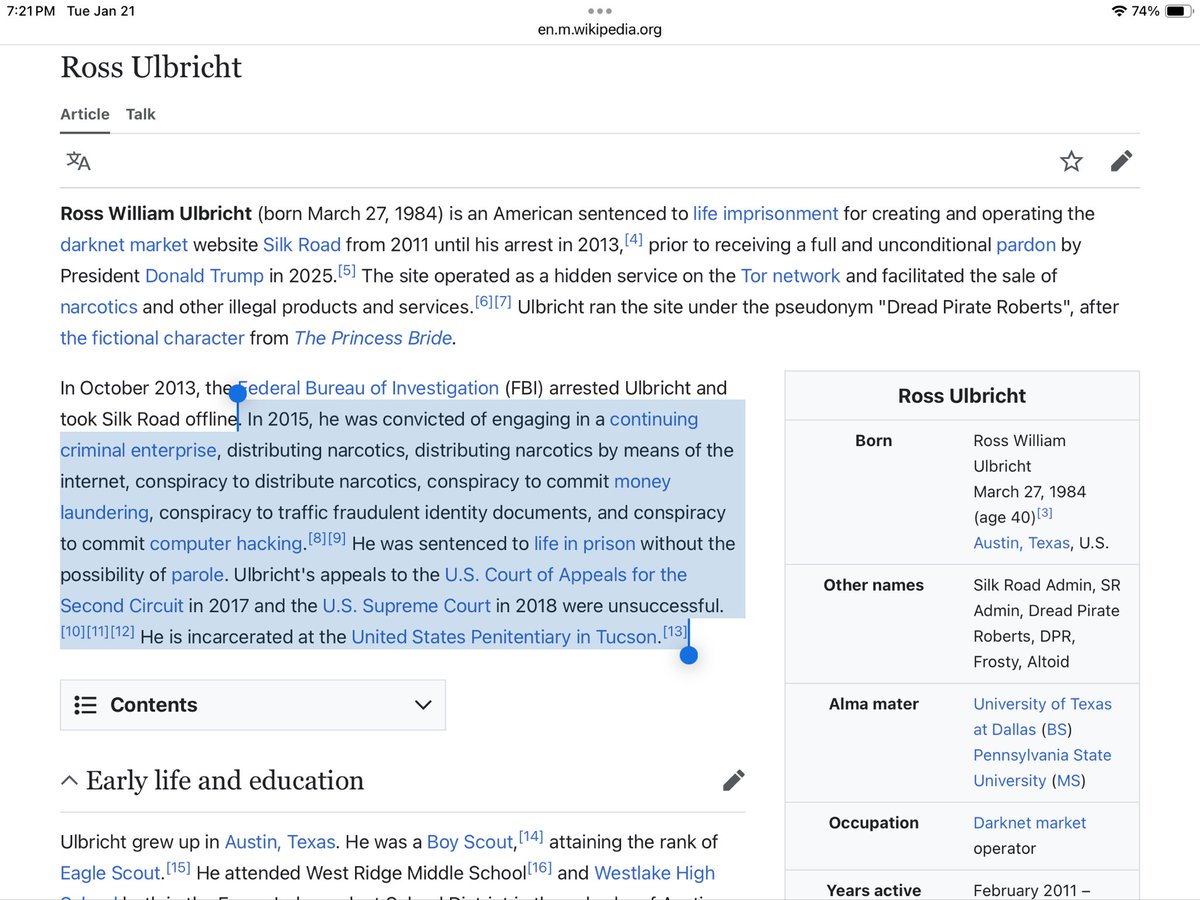
Task: Tap the three dots multitasking control
Action: click(599, 11)
